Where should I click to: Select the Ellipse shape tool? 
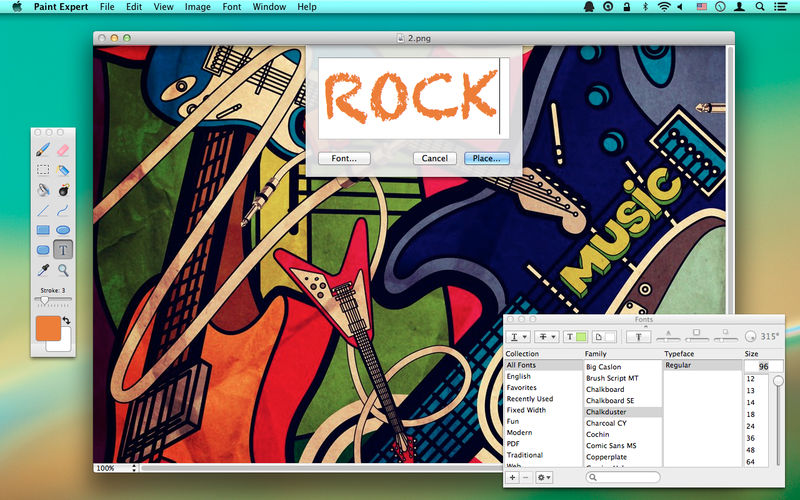(63, 230)
